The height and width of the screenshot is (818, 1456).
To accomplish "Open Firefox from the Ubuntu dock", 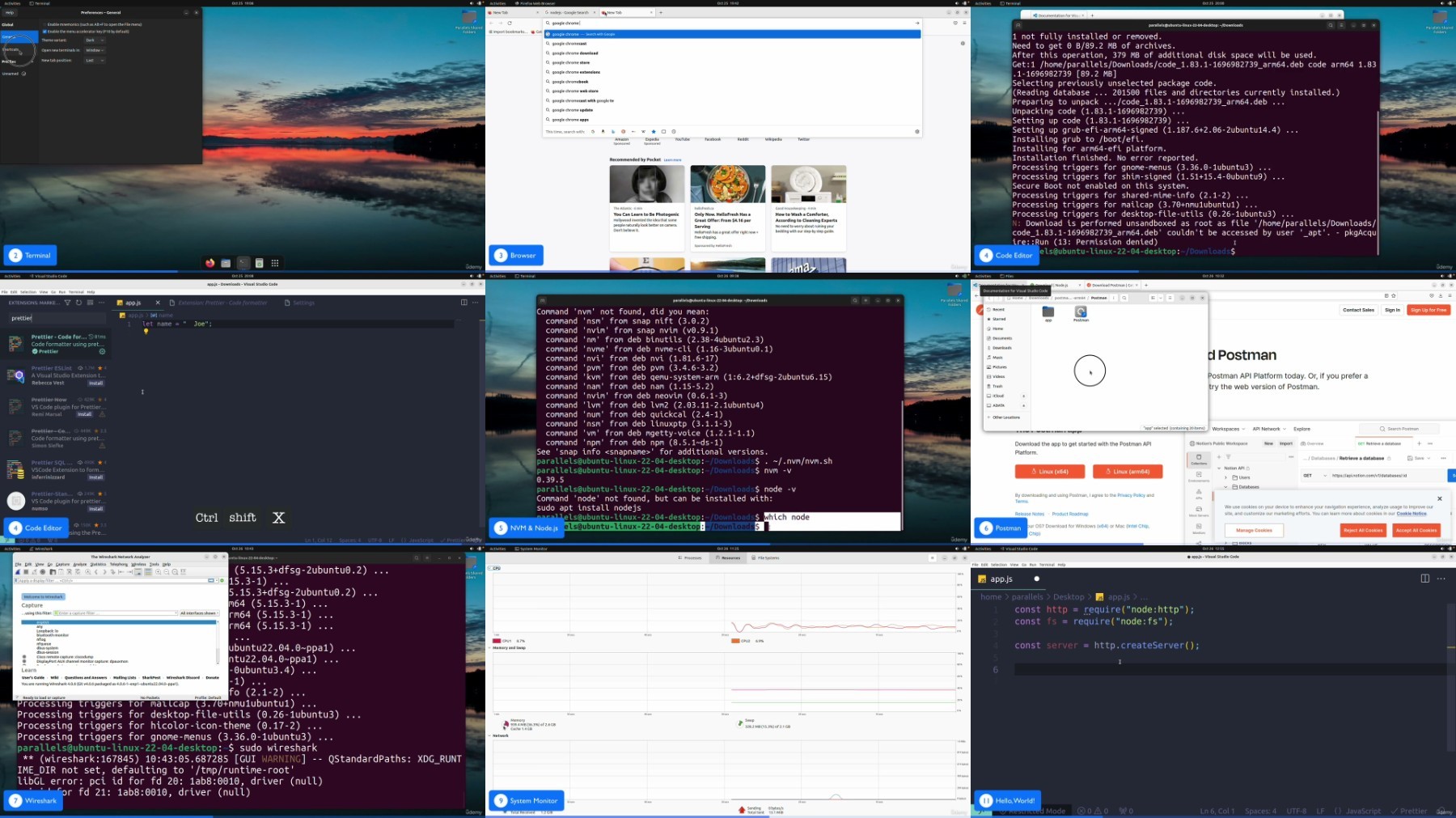I will 210,263.
